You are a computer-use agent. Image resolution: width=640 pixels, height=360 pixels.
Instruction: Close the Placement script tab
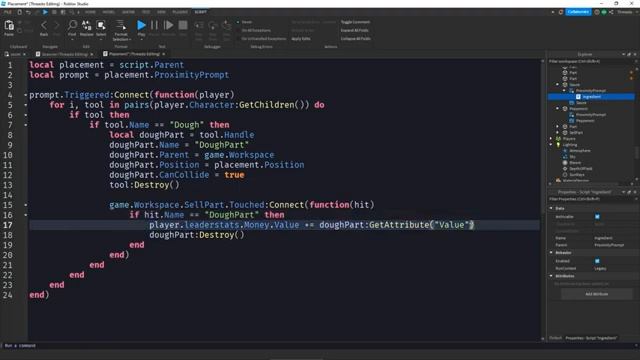(164, 54)
